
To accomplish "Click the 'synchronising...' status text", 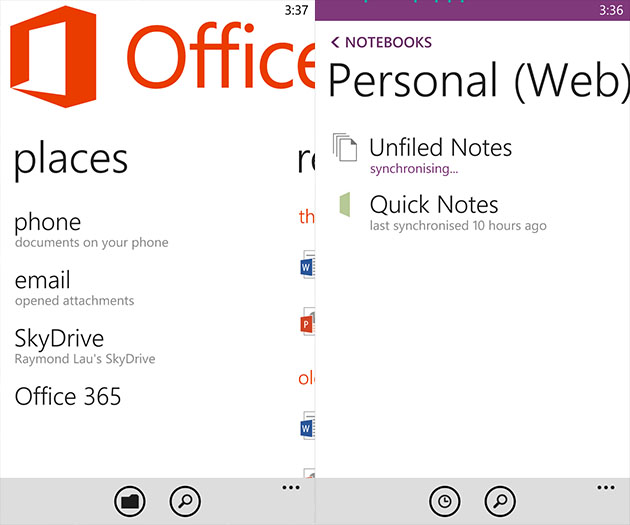I will pos(414,169).
